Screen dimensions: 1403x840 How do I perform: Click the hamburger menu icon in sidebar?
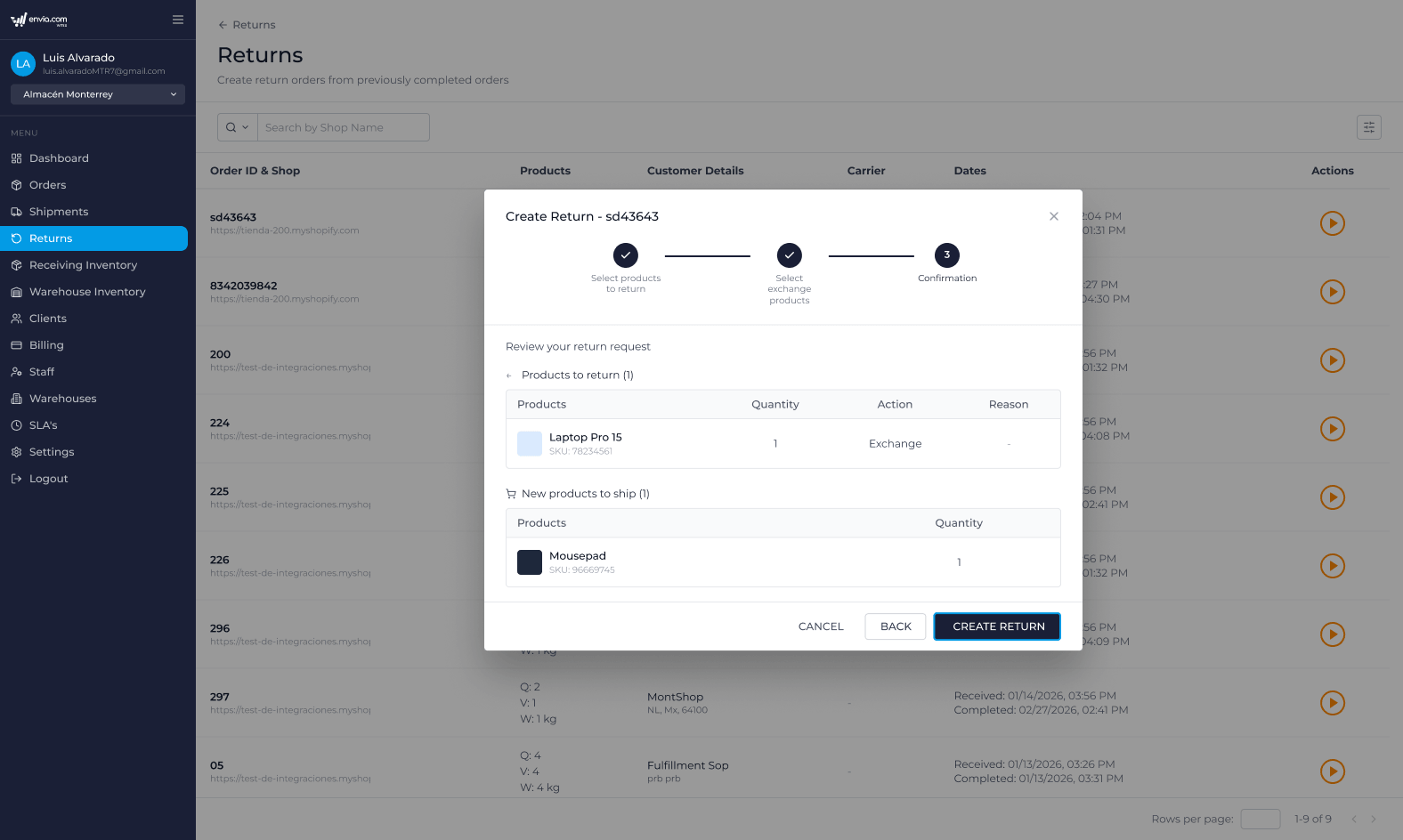point(178,20)
